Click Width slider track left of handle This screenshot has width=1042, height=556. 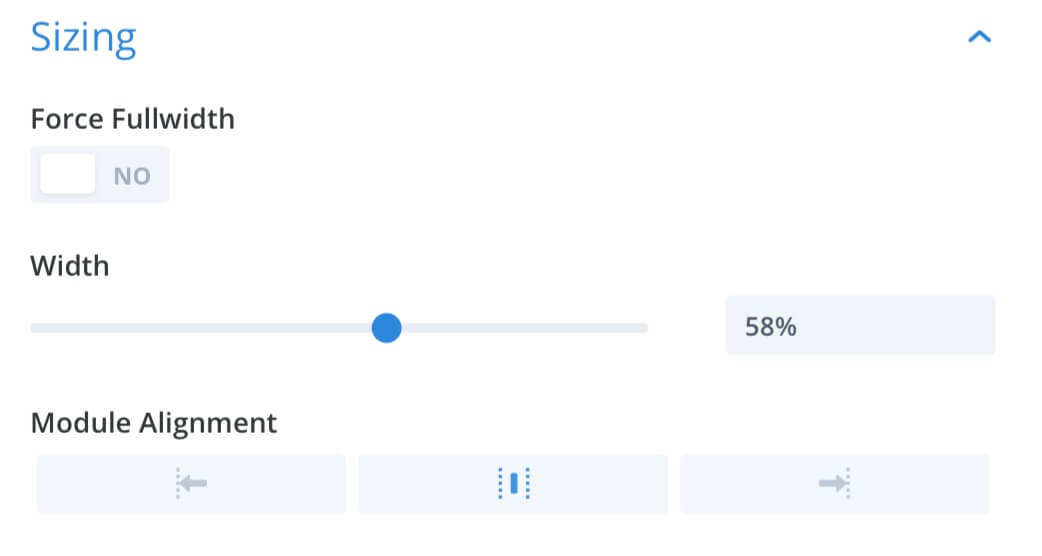tap(201, 328)
